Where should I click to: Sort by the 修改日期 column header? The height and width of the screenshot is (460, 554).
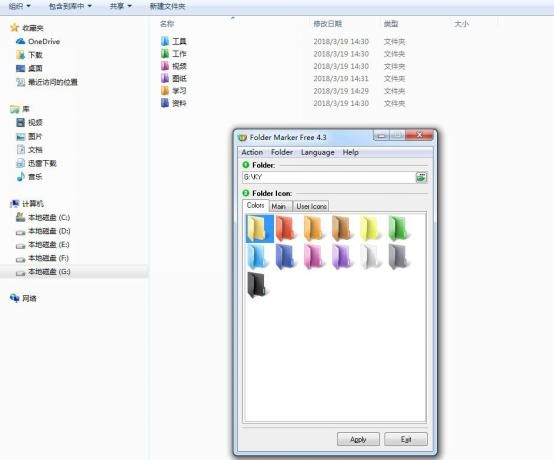(x=328, y=24)
